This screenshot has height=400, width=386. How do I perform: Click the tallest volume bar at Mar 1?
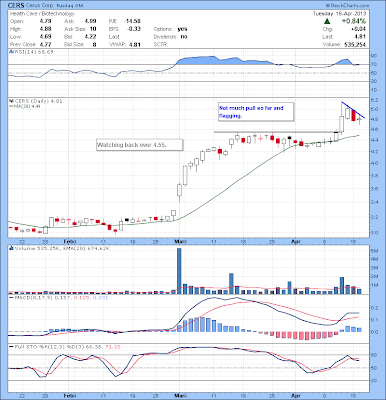pyautogui.click(x=179, y=271)
